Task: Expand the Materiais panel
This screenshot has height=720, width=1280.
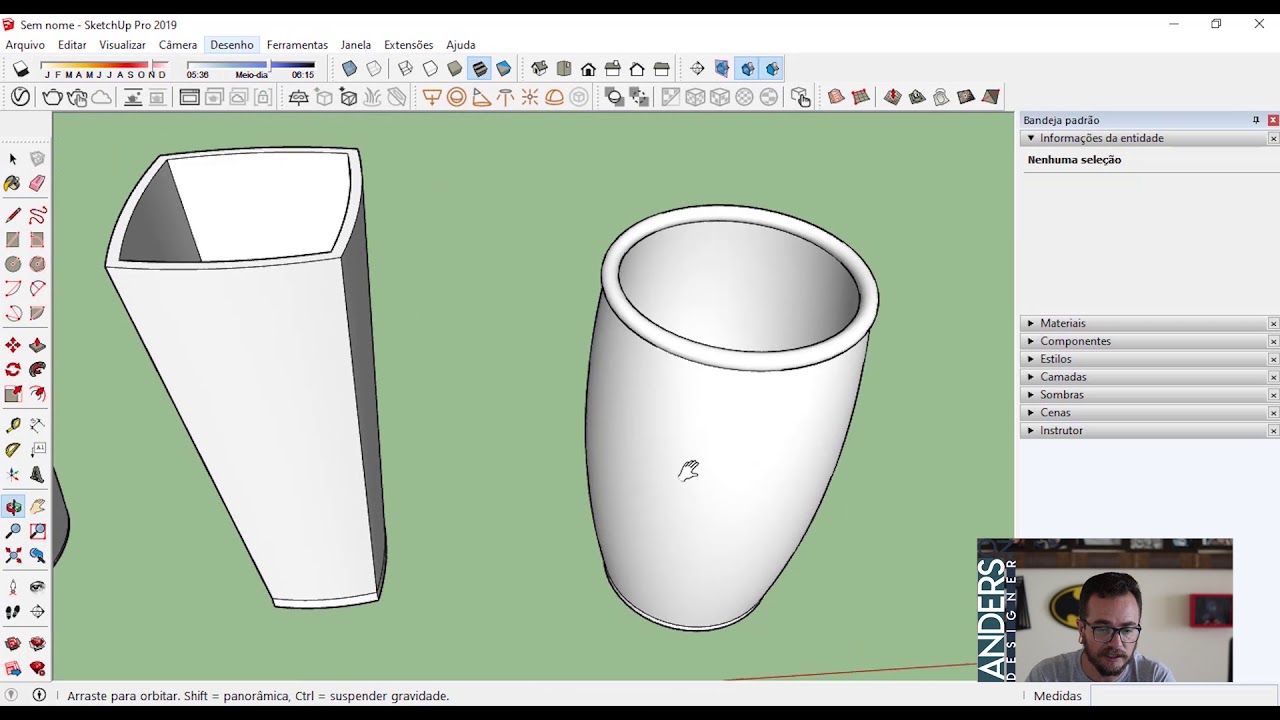Action: 1146,323
